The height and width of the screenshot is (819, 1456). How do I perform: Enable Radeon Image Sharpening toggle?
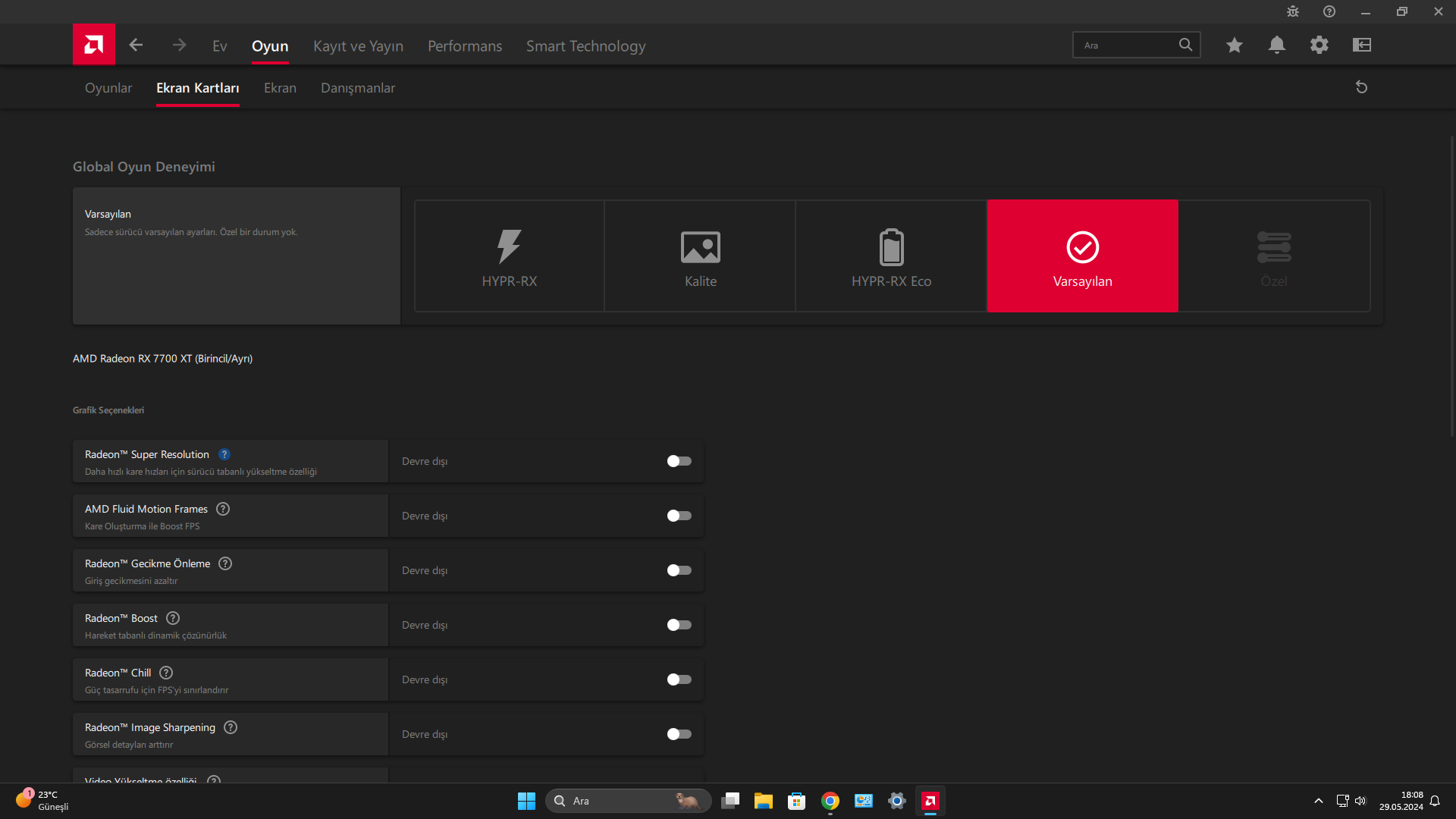(679, 734)
